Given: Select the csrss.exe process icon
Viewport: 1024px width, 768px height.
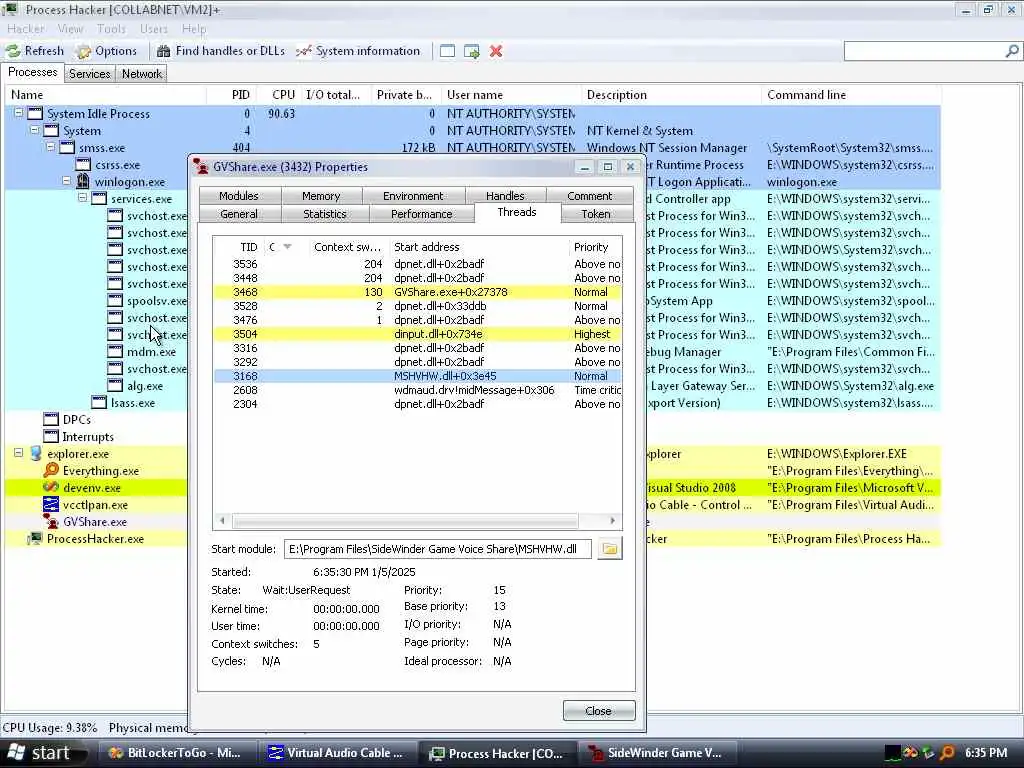Looking at the screenshot, I should click(x=83, y=165).
